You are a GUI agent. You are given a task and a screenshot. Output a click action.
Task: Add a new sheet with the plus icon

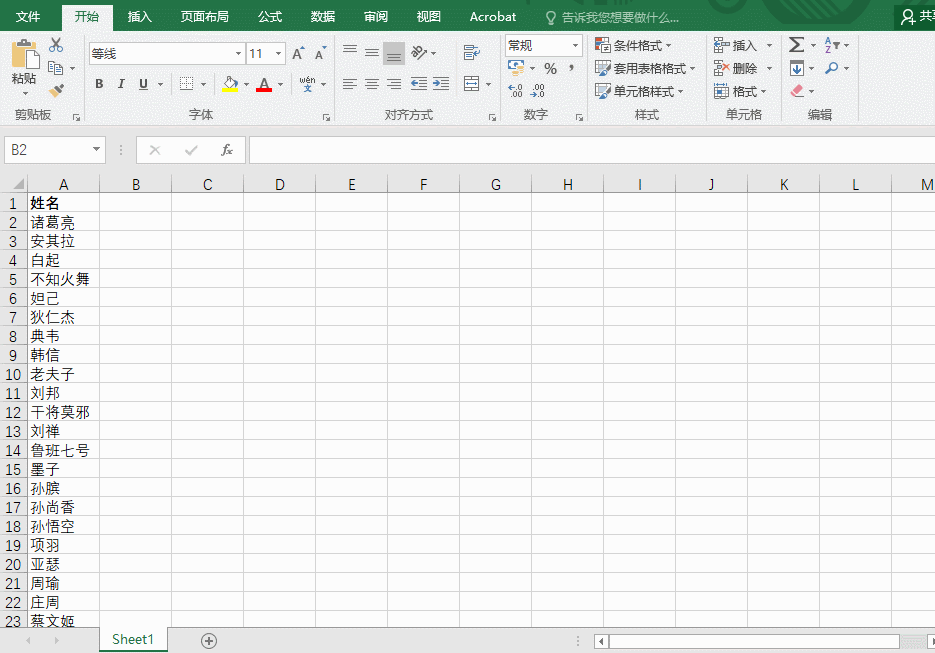pos(209,640)
